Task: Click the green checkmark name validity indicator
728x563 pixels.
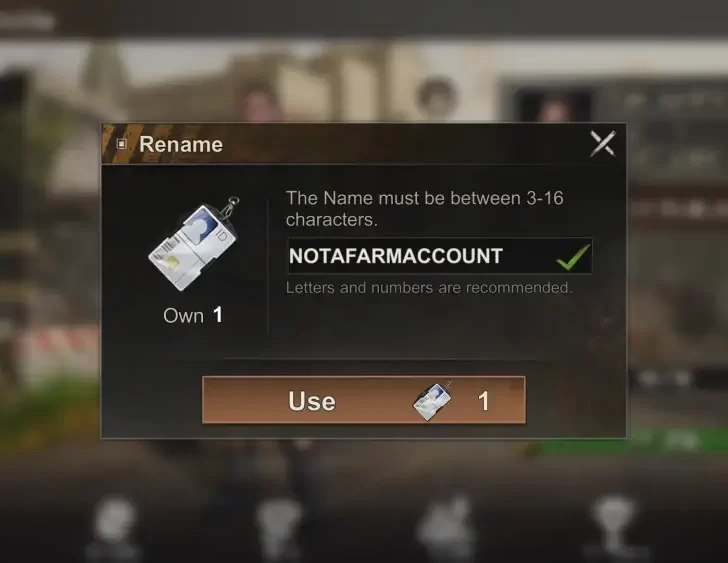Action: tap(573, 258)
